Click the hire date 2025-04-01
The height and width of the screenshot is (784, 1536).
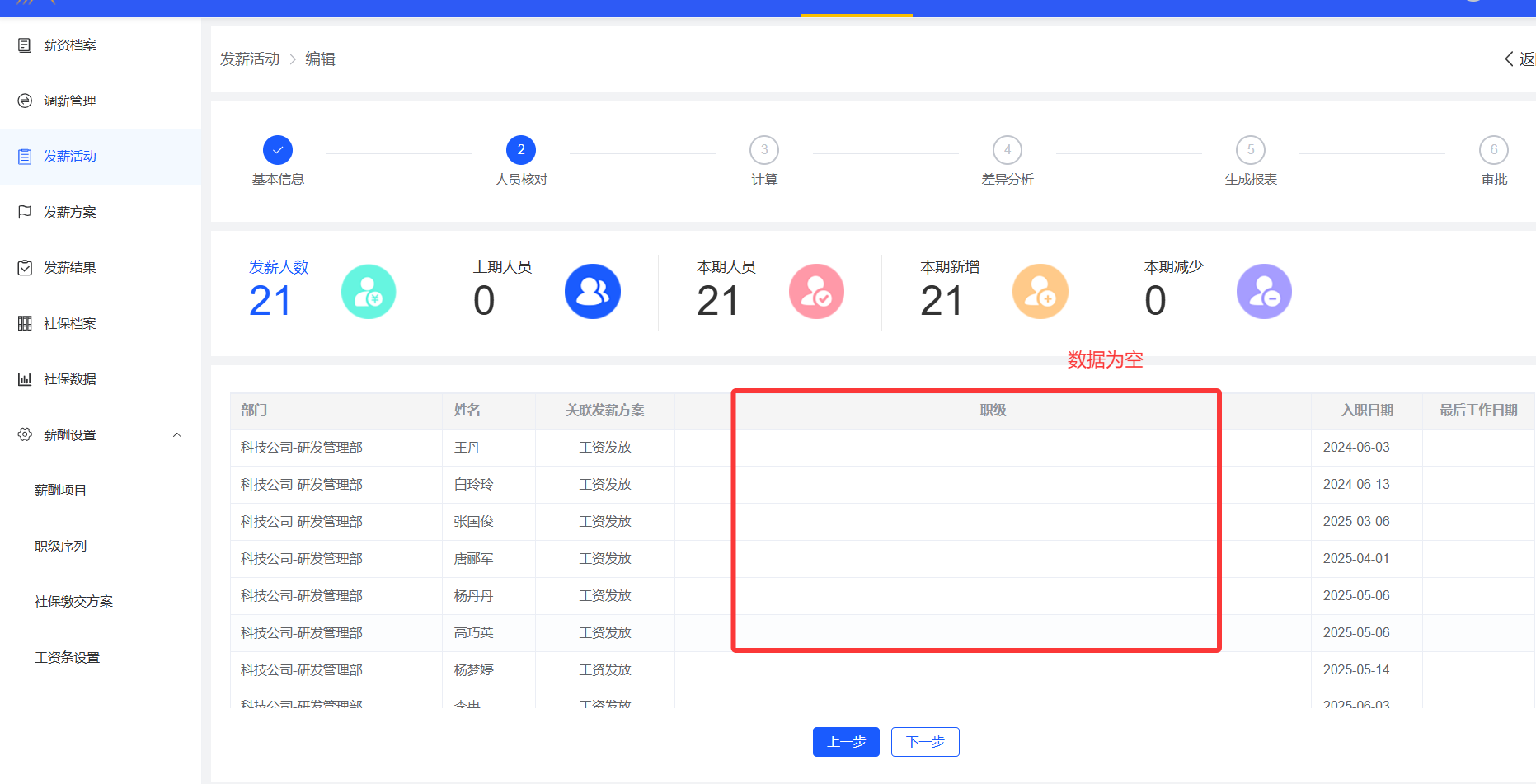tap(1356, 559)
